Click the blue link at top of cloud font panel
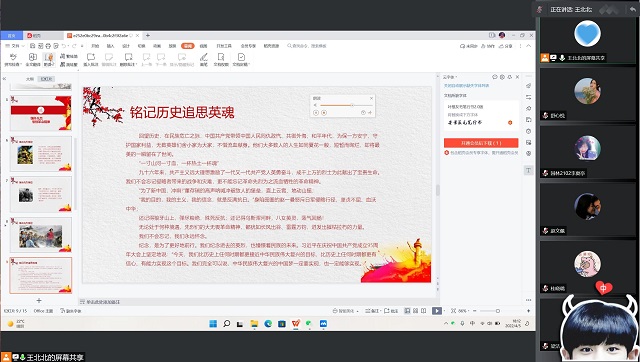This screenshot has height=362, width=640. [x=467, y=86]
